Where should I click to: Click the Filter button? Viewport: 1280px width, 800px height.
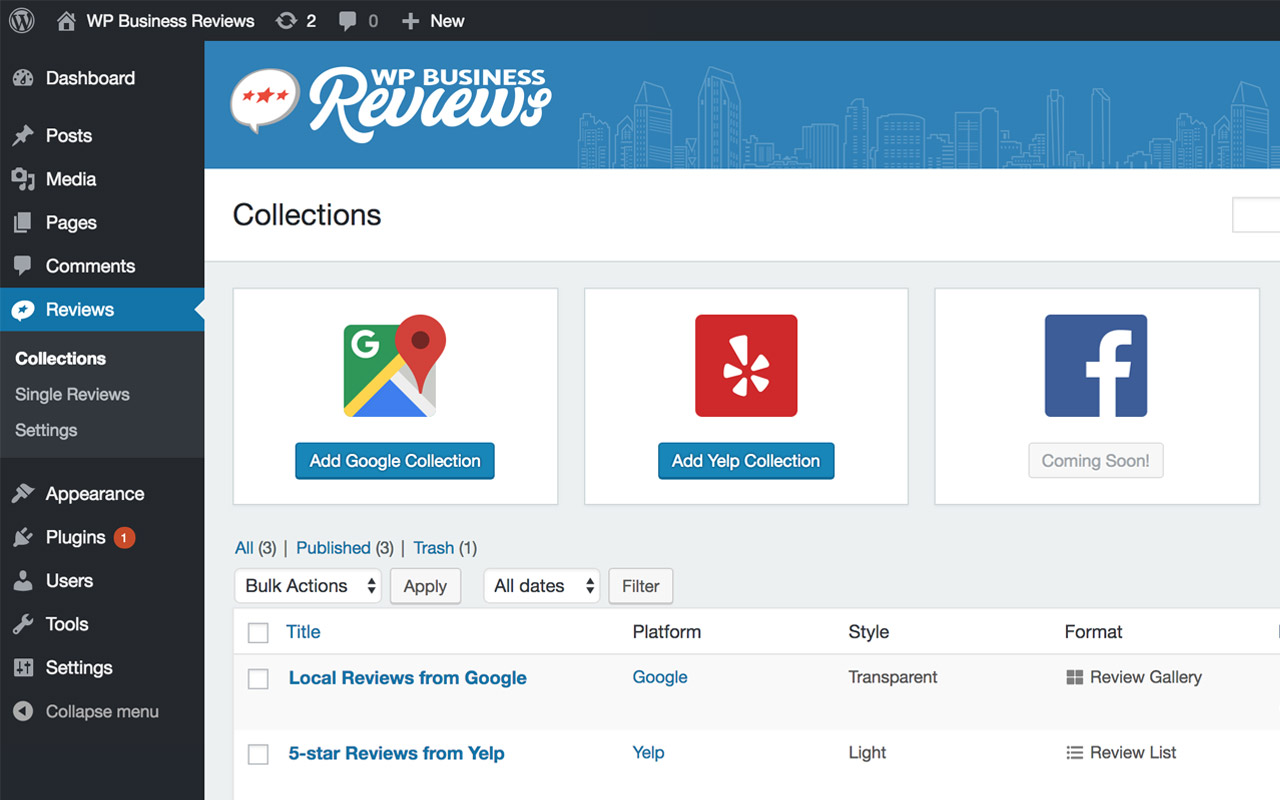tap(641, 586)
